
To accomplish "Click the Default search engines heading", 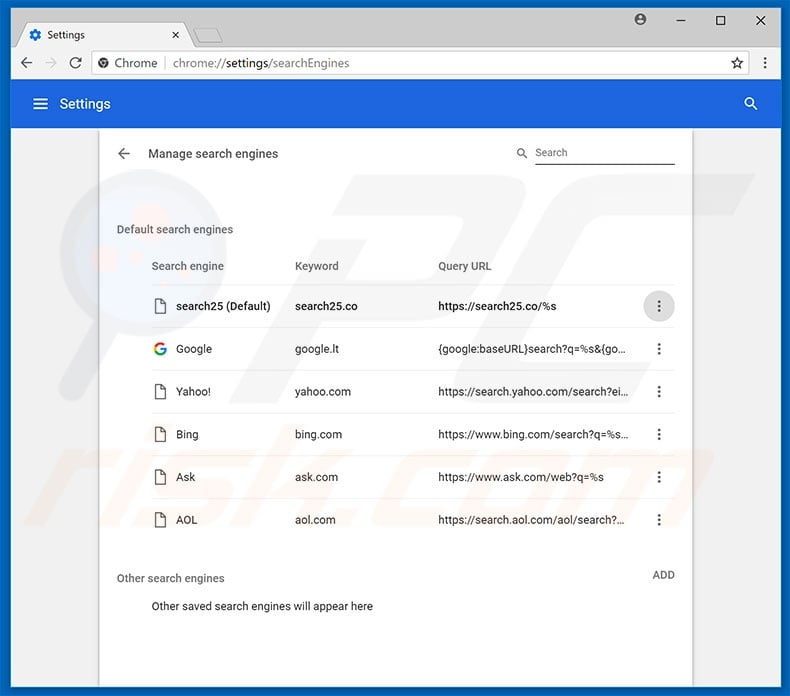I will 175,229.
